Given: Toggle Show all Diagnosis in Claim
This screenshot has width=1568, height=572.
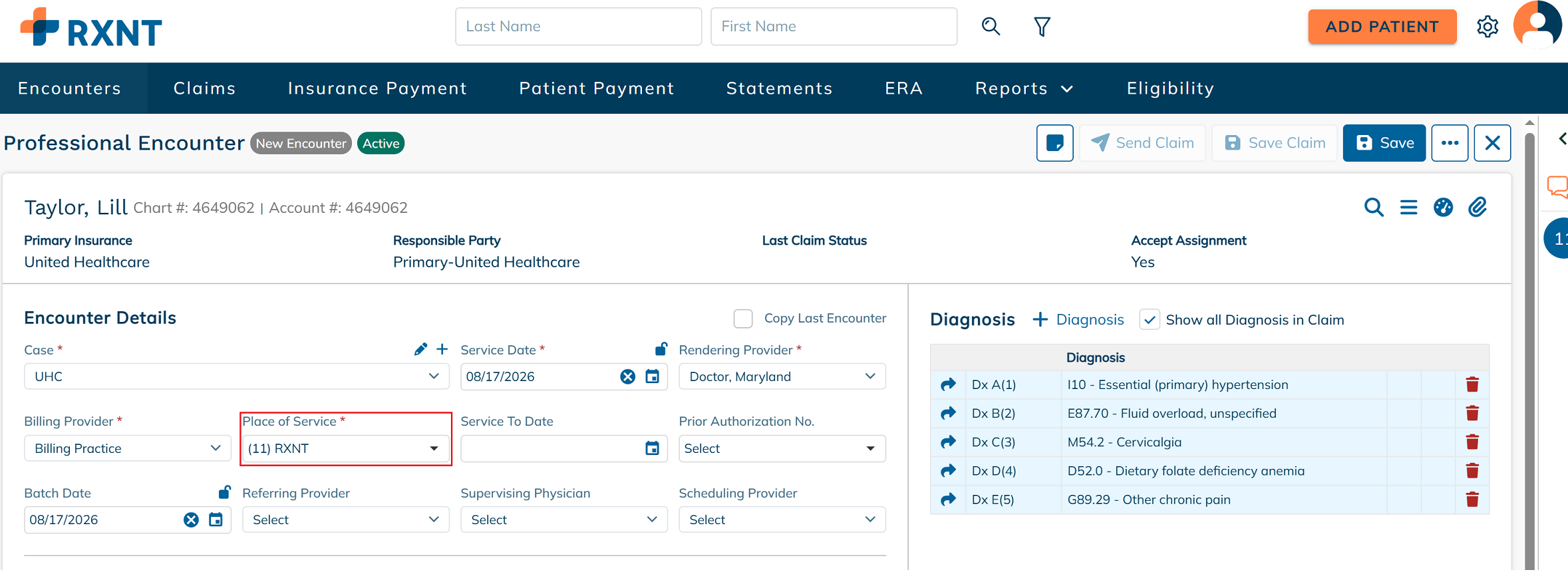Looking at the screenshot, I should [x=1149, y=320].
